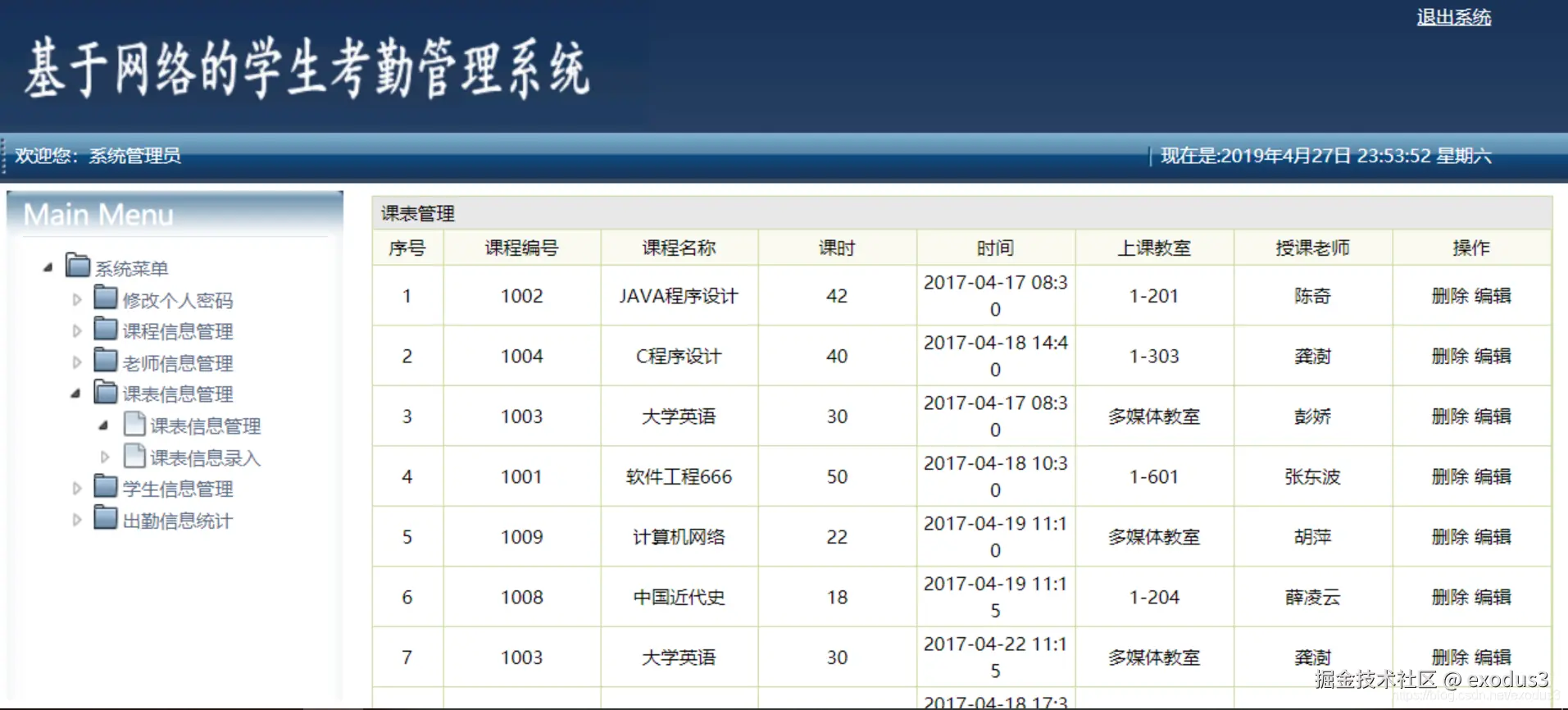This screenshot has width=1568, height=710.
Task: Expand the 修改个人密码 node arrow
Action: tap(77, 300)
